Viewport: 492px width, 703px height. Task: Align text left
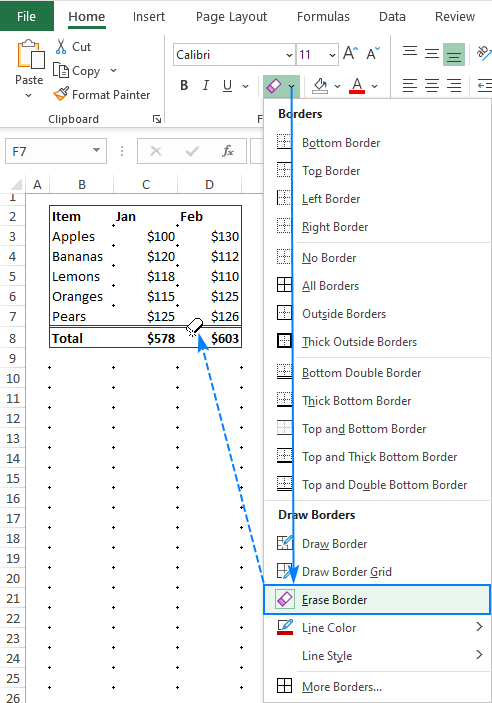(x=409, y=85)
